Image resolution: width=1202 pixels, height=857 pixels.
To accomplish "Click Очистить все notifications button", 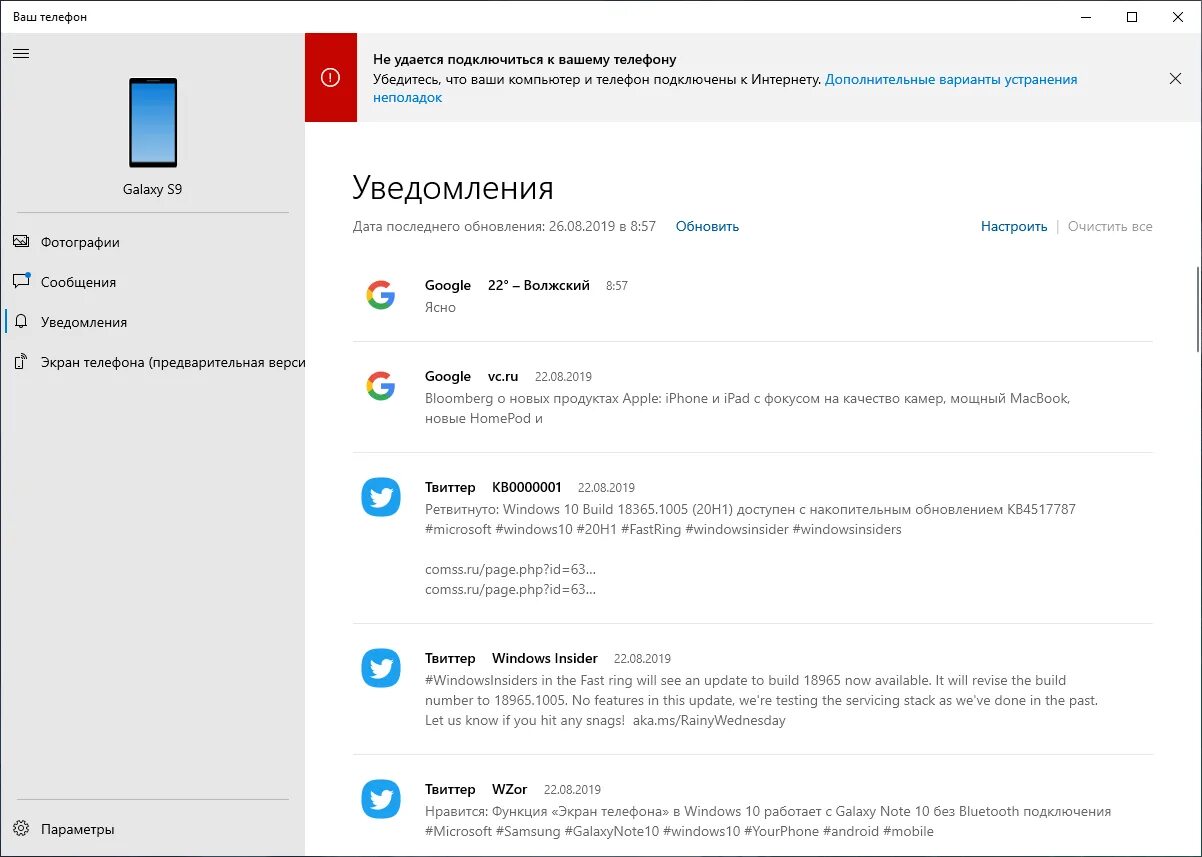I will point(1110,226).
